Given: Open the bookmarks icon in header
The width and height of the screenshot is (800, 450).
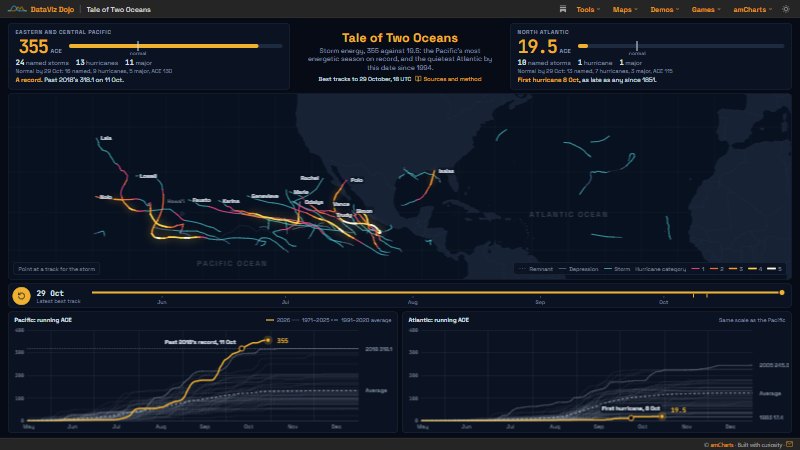Looking at the screenshot, I should click(563, 9).
